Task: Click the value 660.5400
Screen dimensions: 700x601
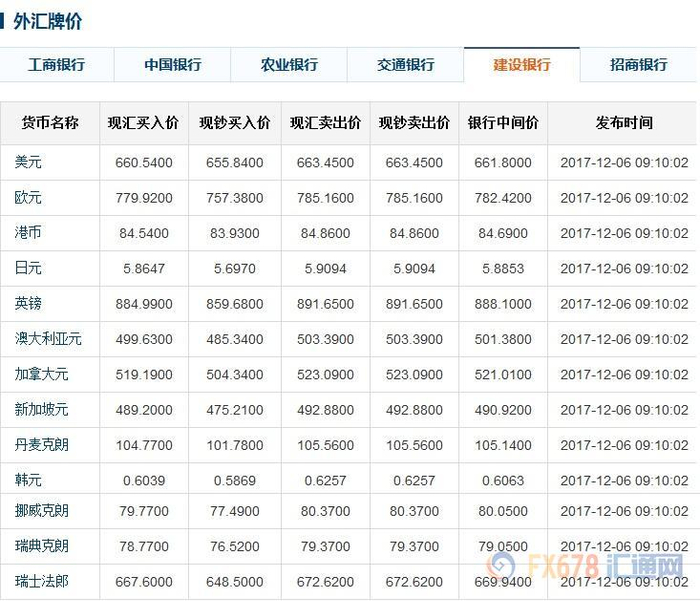Action: [x=144, y=163]
